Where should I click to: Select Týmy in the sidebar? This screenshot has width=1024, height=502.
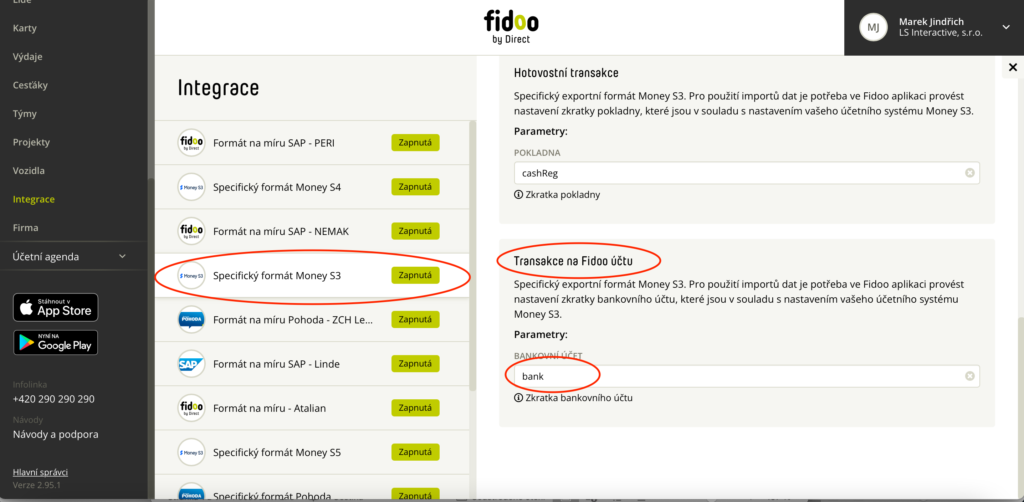pos(25,114)
